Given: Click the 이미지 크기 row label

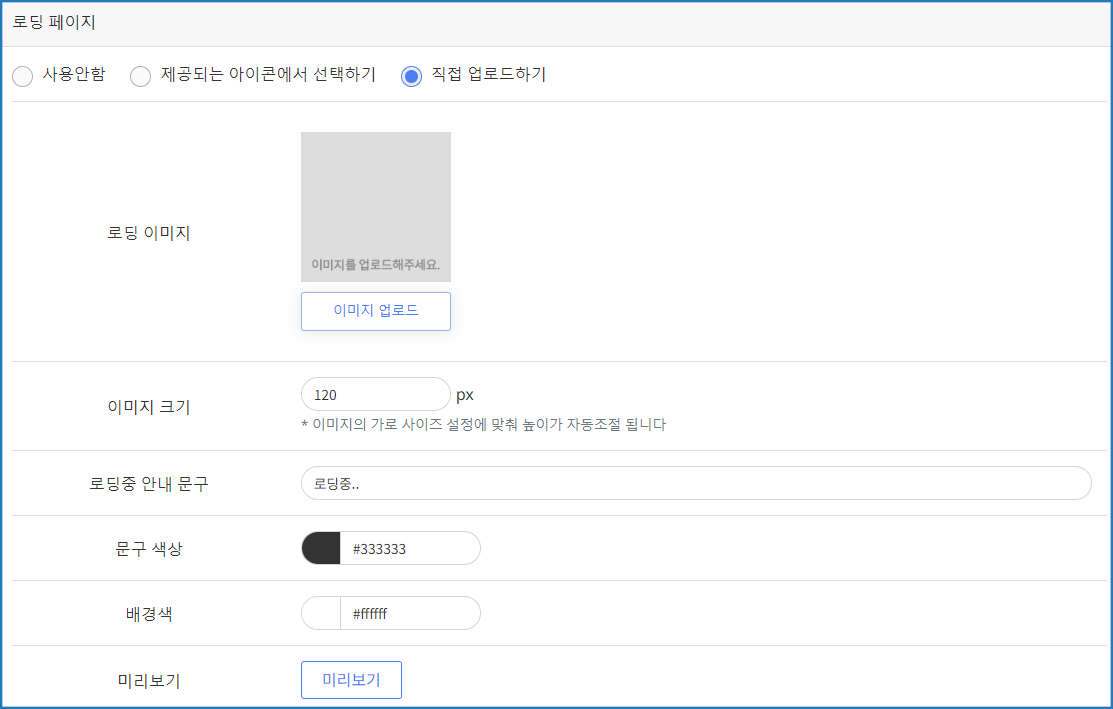Looking at the screenshot, I should point(149,407).
